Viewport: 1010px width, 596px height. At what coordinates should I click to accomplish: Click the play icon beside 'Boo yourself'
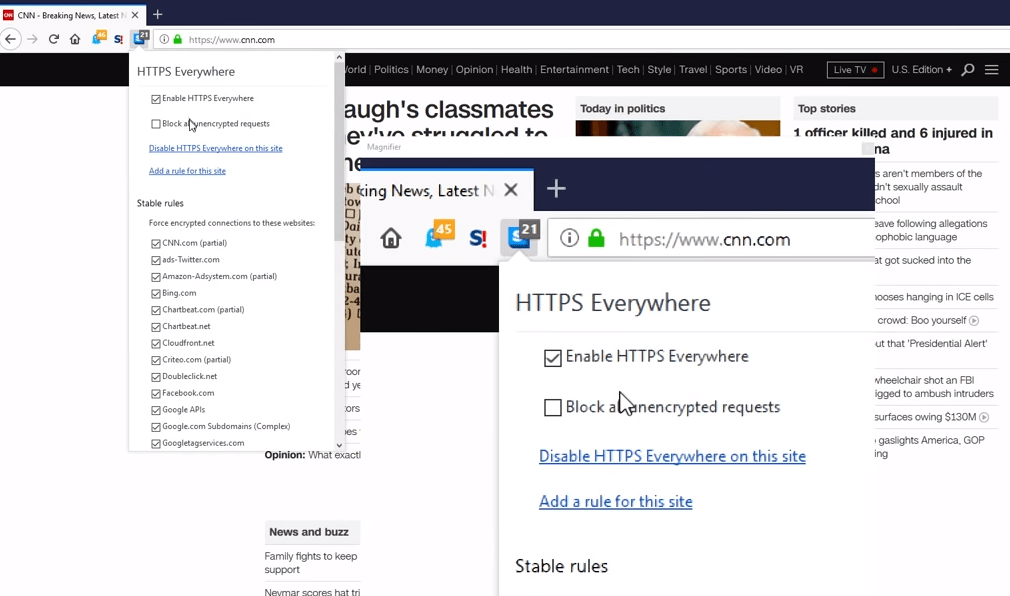974,321
